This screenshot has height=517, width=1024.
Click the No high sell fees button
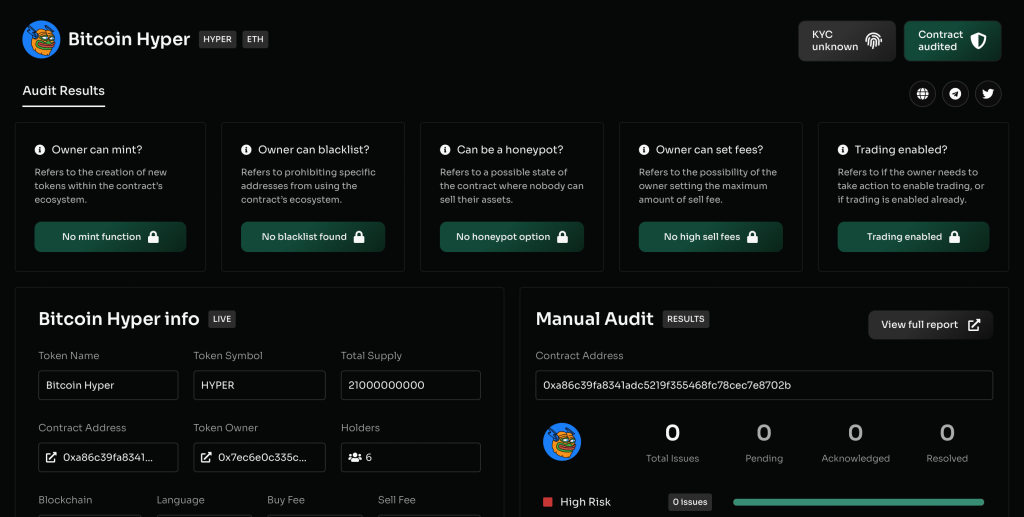pyautogui.click(x=710, y=237)
